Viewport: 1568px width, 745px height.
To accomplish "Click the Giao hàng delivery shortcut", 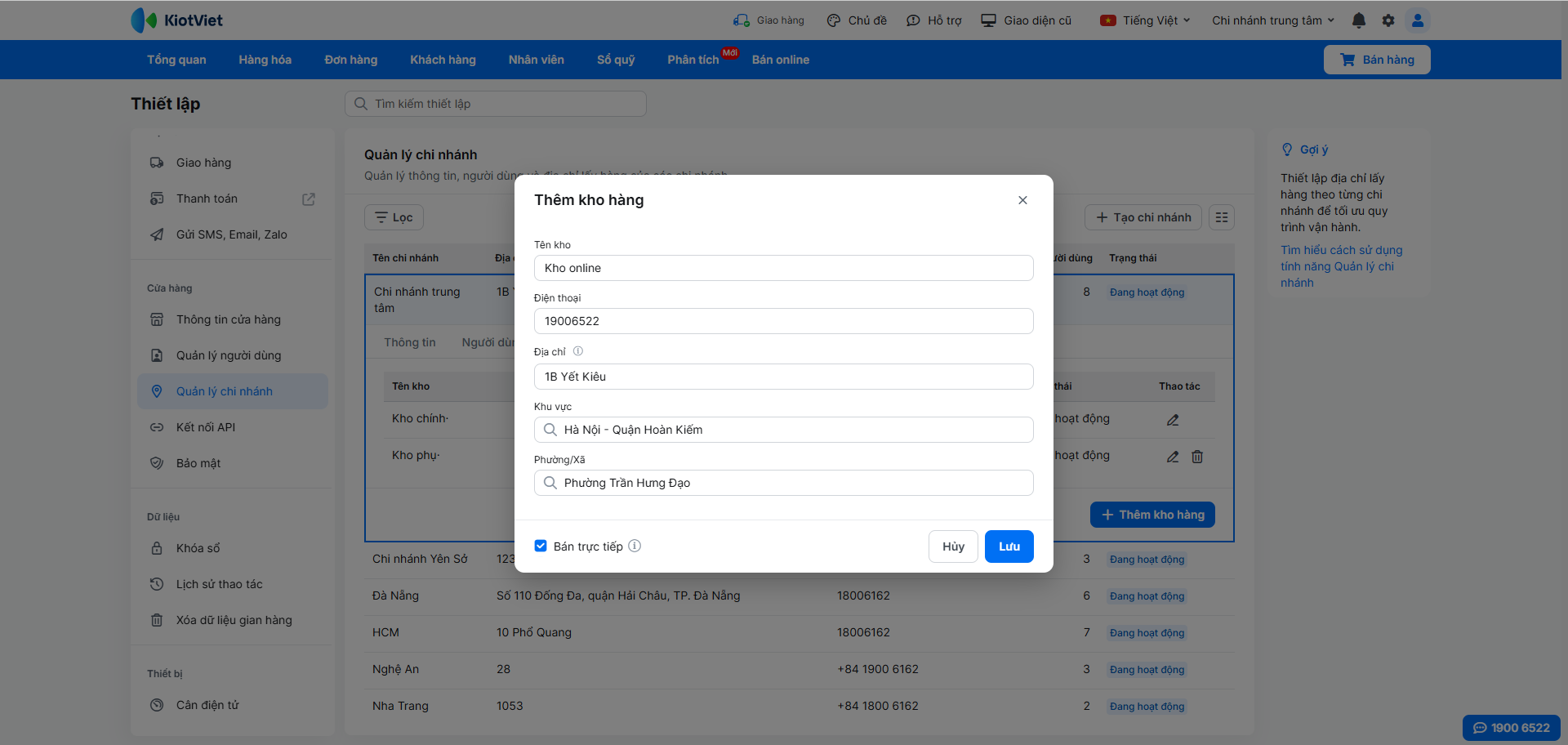I will pos(768,20).
